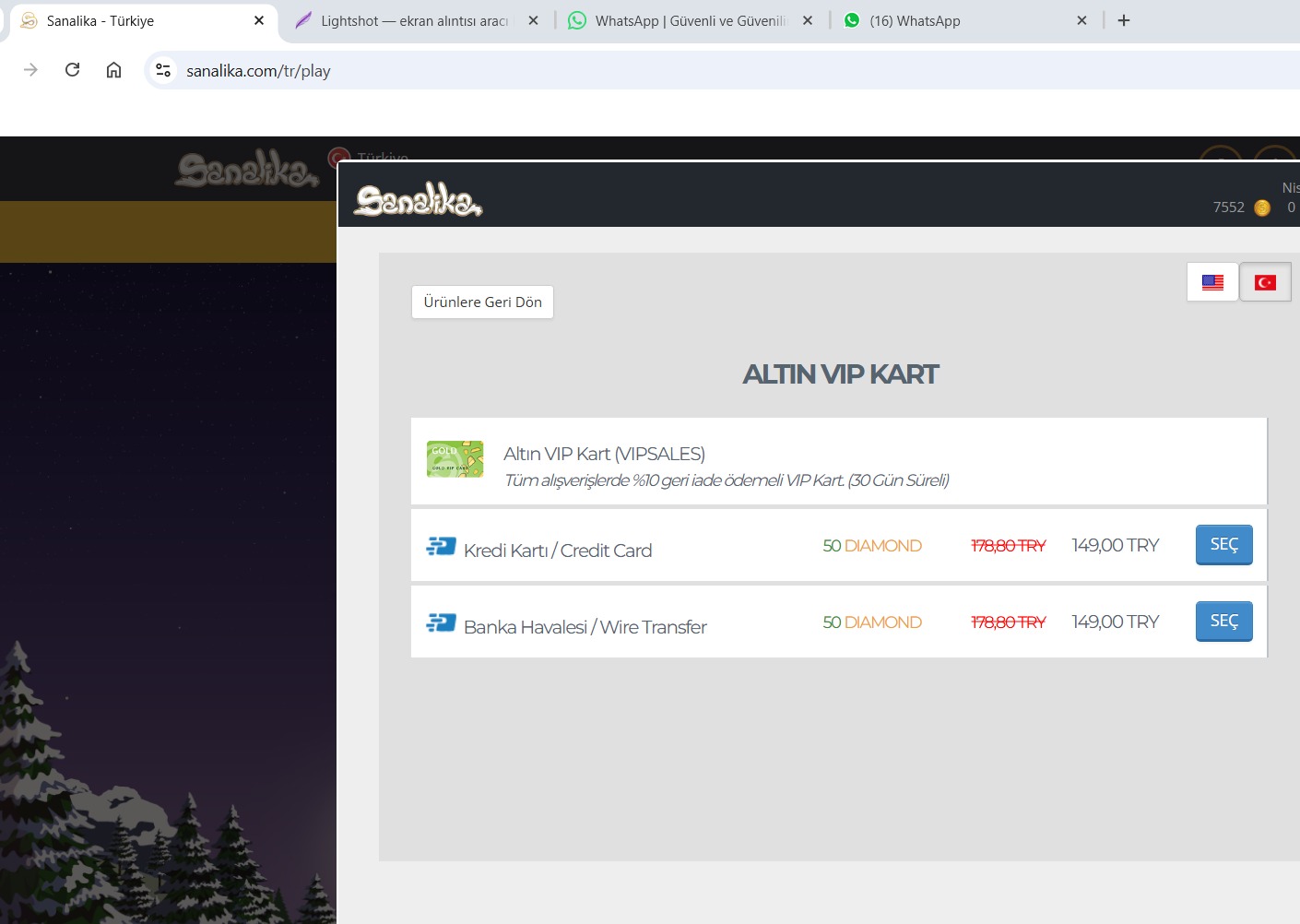Choose SEÇ for Kredi Kartı / Credit Card
Viewport: 1300px width, 924px height.
(x=1223, y=545)
